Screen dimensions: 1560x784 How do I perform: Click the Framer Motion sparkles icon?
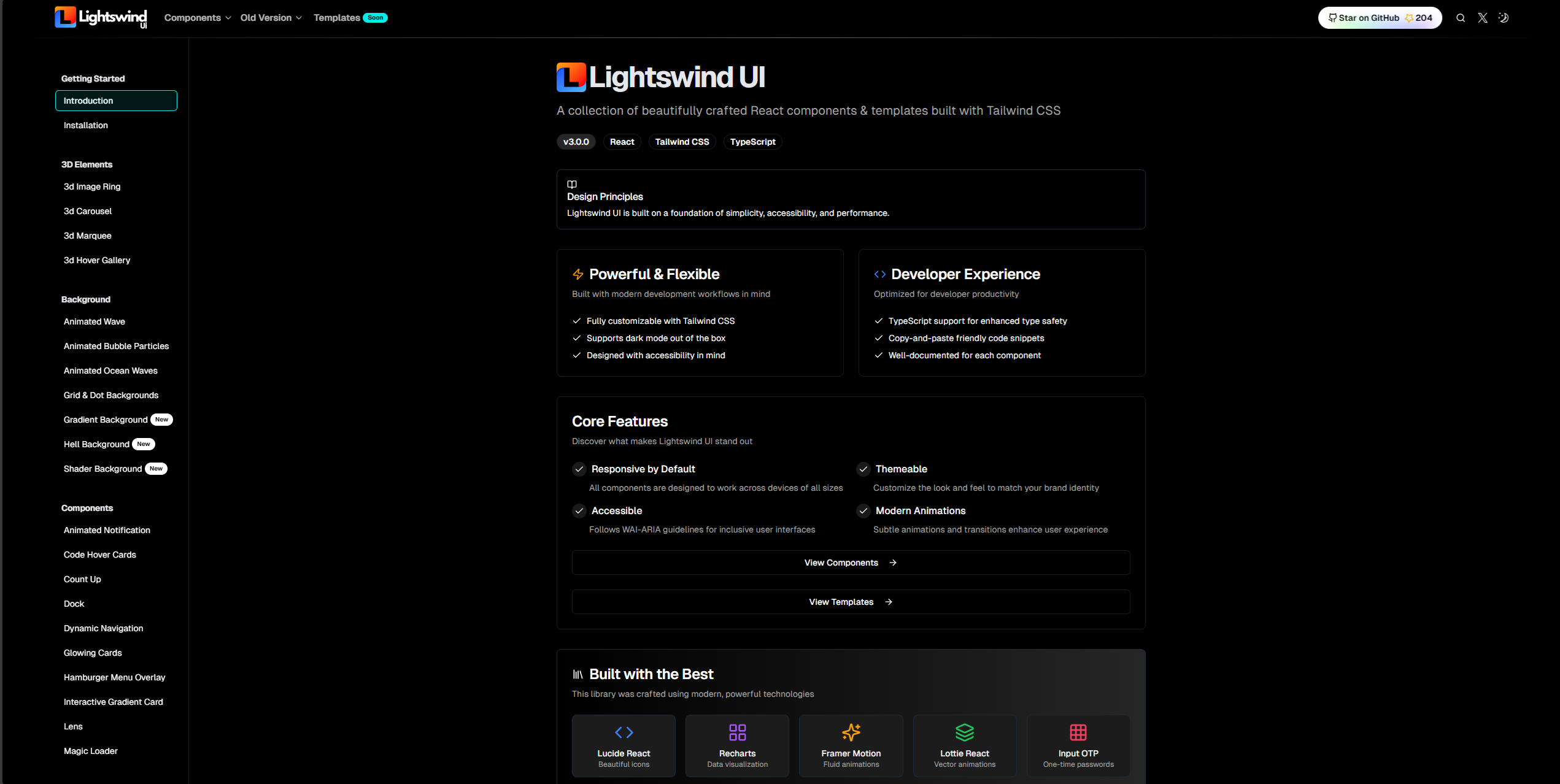(x=851, y=732)
